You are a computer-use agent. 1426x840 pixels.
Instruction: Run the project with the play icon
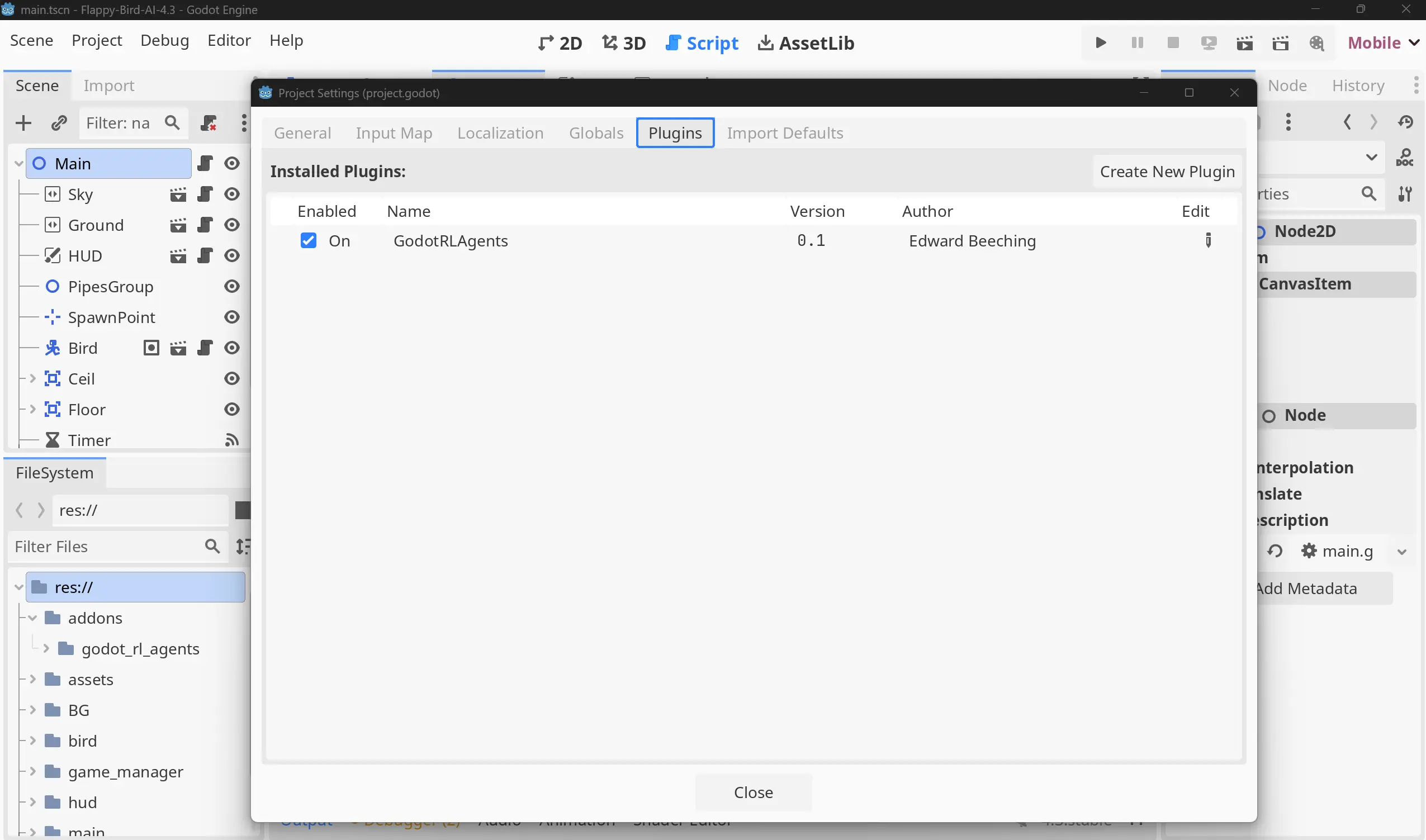click(x=1101, y=43)
